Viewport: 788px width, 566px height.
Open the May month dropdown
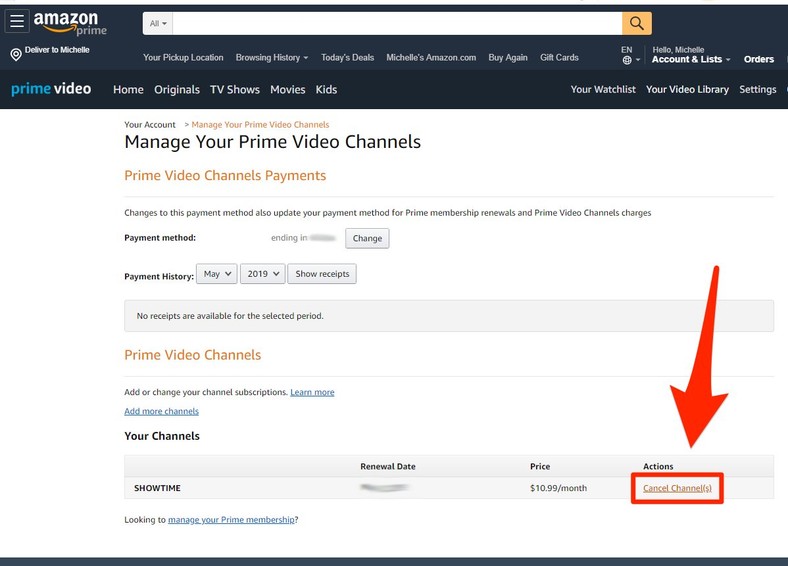click(217, 273)
